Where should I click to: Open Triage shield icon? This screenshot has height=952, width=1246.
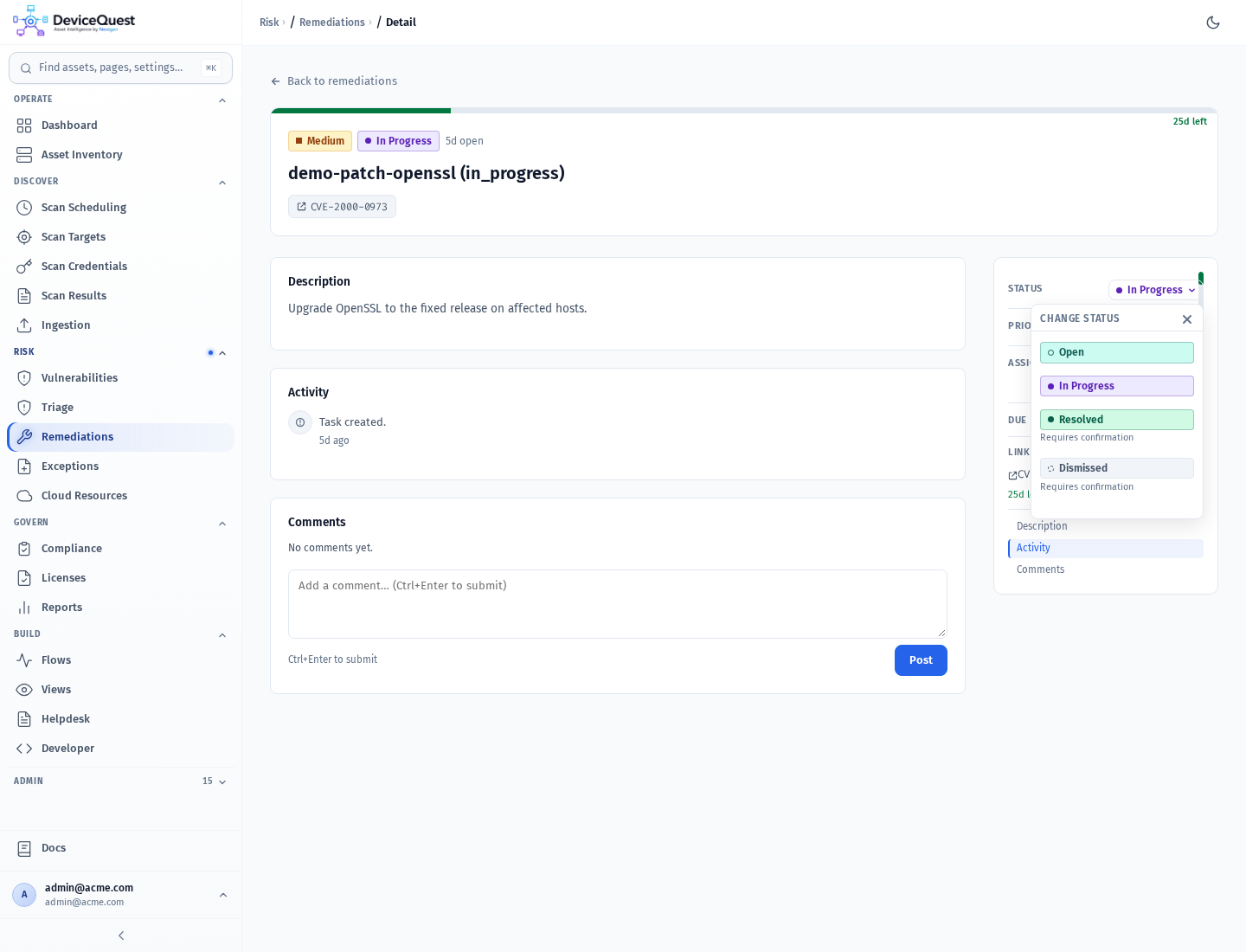coord(24,408)
